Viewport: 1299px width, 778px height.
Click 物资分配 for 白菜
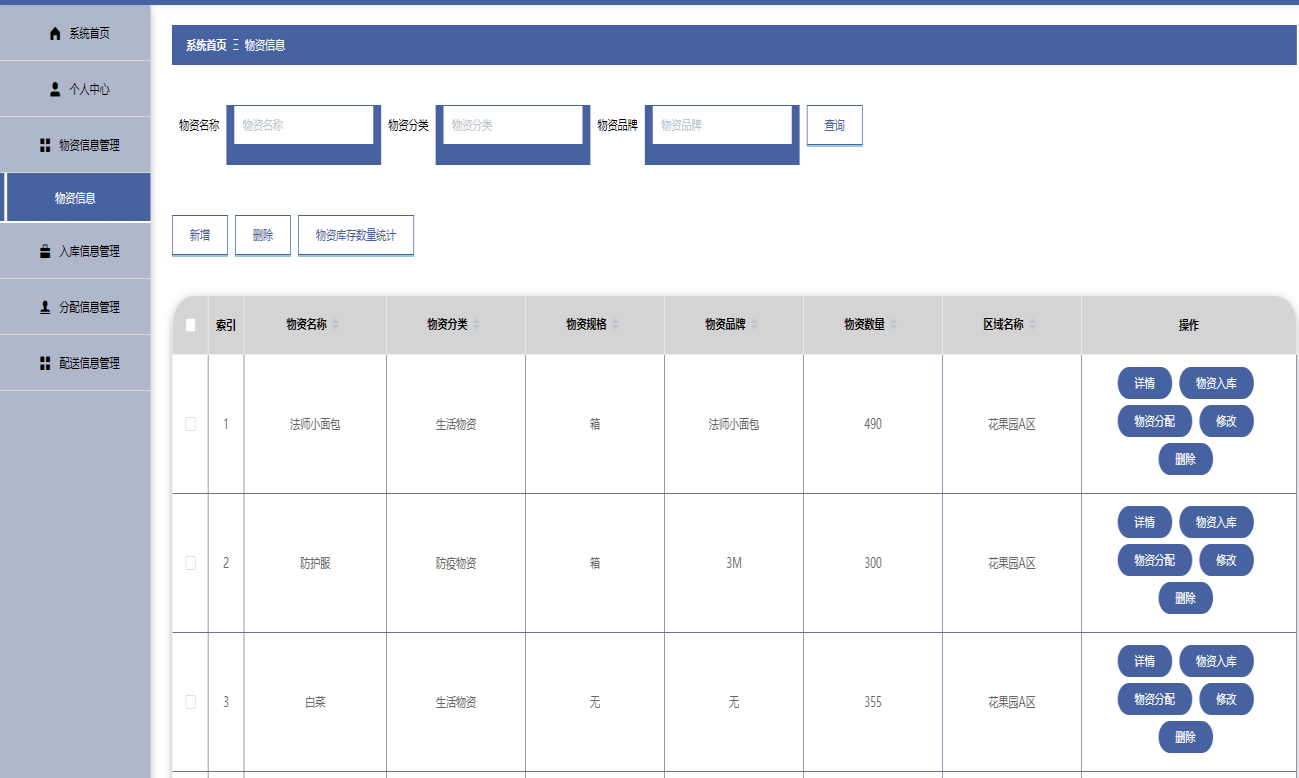[x=1154, y=699]
